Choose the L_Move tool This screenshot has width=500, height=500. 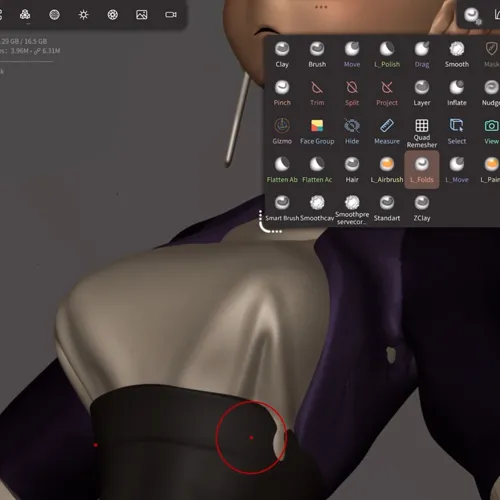pyautogui.click(x=457, y=170)
